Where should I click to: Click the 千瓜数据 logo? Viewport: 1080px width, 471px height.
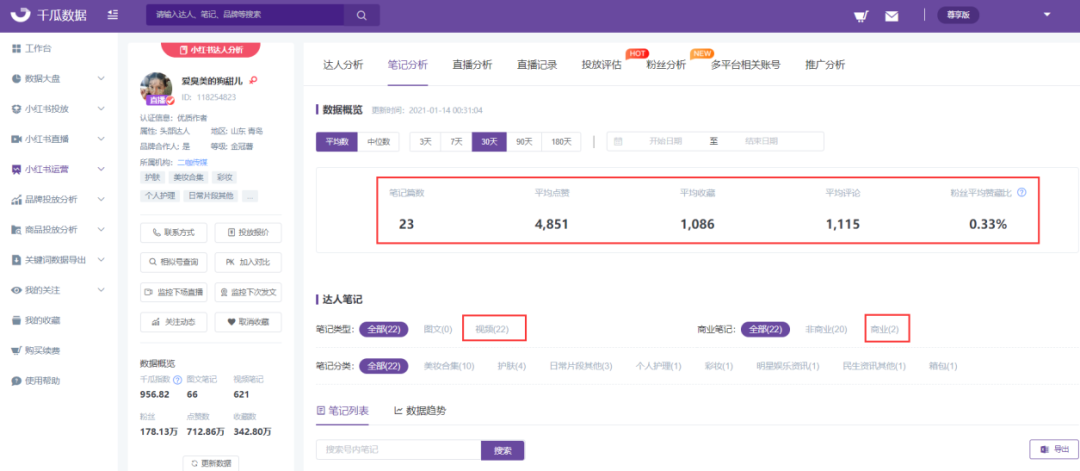[x=50, y=15]
